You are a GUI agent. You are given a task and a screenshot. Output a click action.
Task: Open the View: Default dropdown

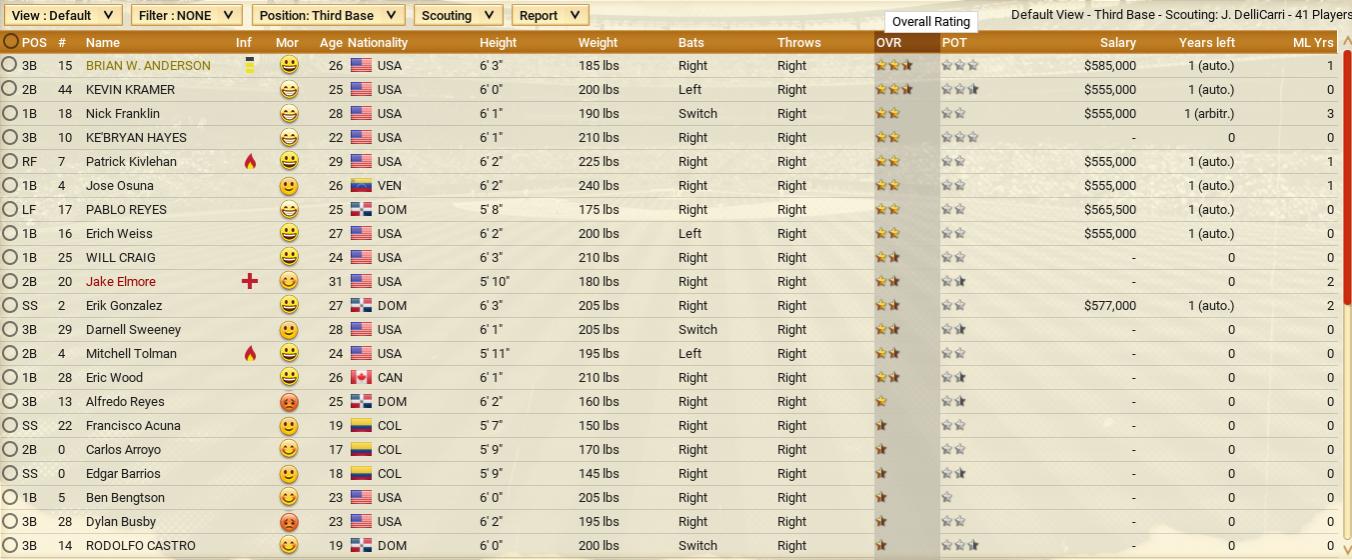[x=64, y=16]
